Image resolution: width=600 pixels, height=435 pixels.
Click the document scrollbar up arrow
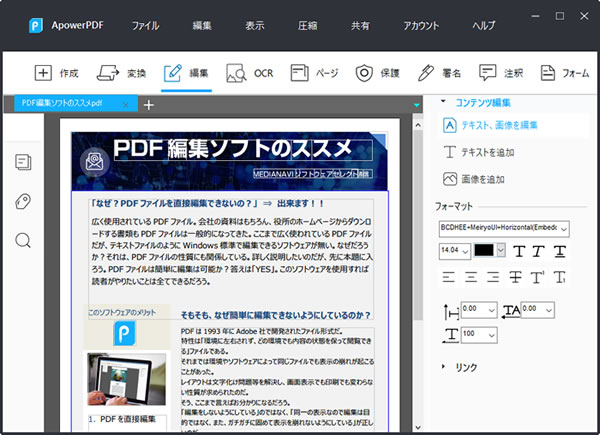418,125
